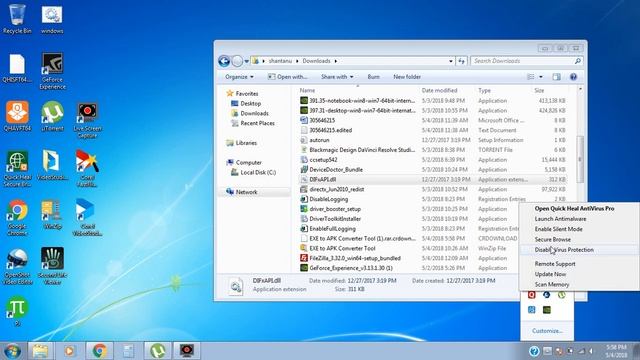Image resolution: width=640 pixels, height=360 pixels.
Task: Expand the address bar history dropdown
Action: [x=451, y=61]
